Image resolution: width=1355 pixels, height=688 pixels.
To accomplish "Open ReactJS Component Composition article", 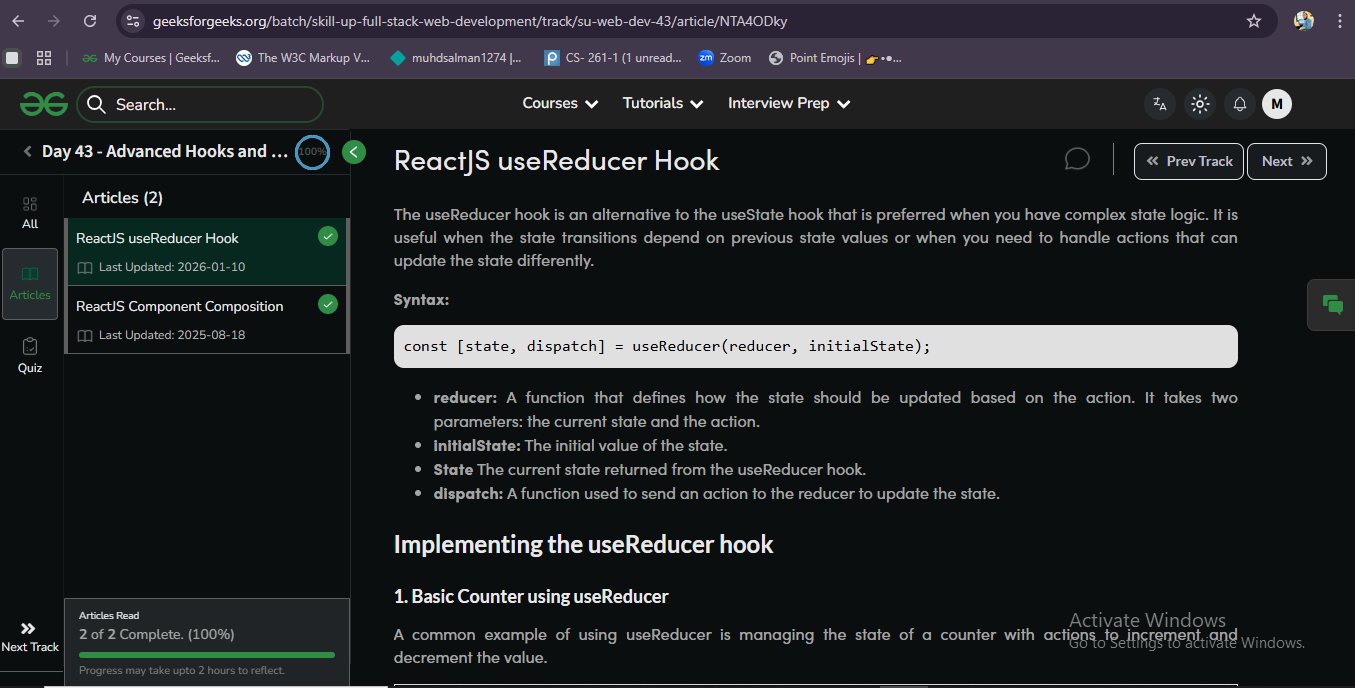I will (206, 319).
